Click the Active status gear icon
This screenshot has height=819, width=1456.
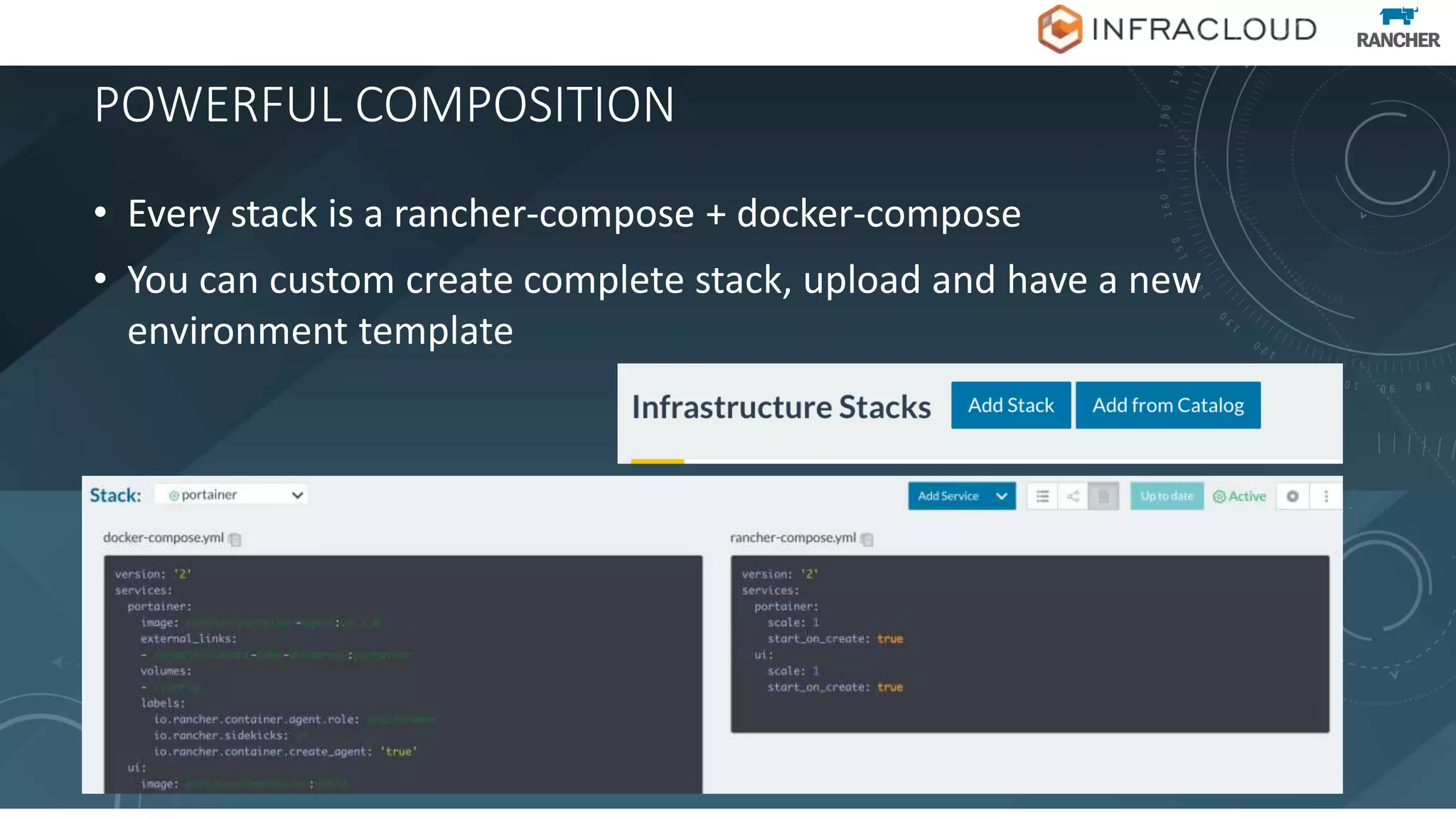(1219, 497)
